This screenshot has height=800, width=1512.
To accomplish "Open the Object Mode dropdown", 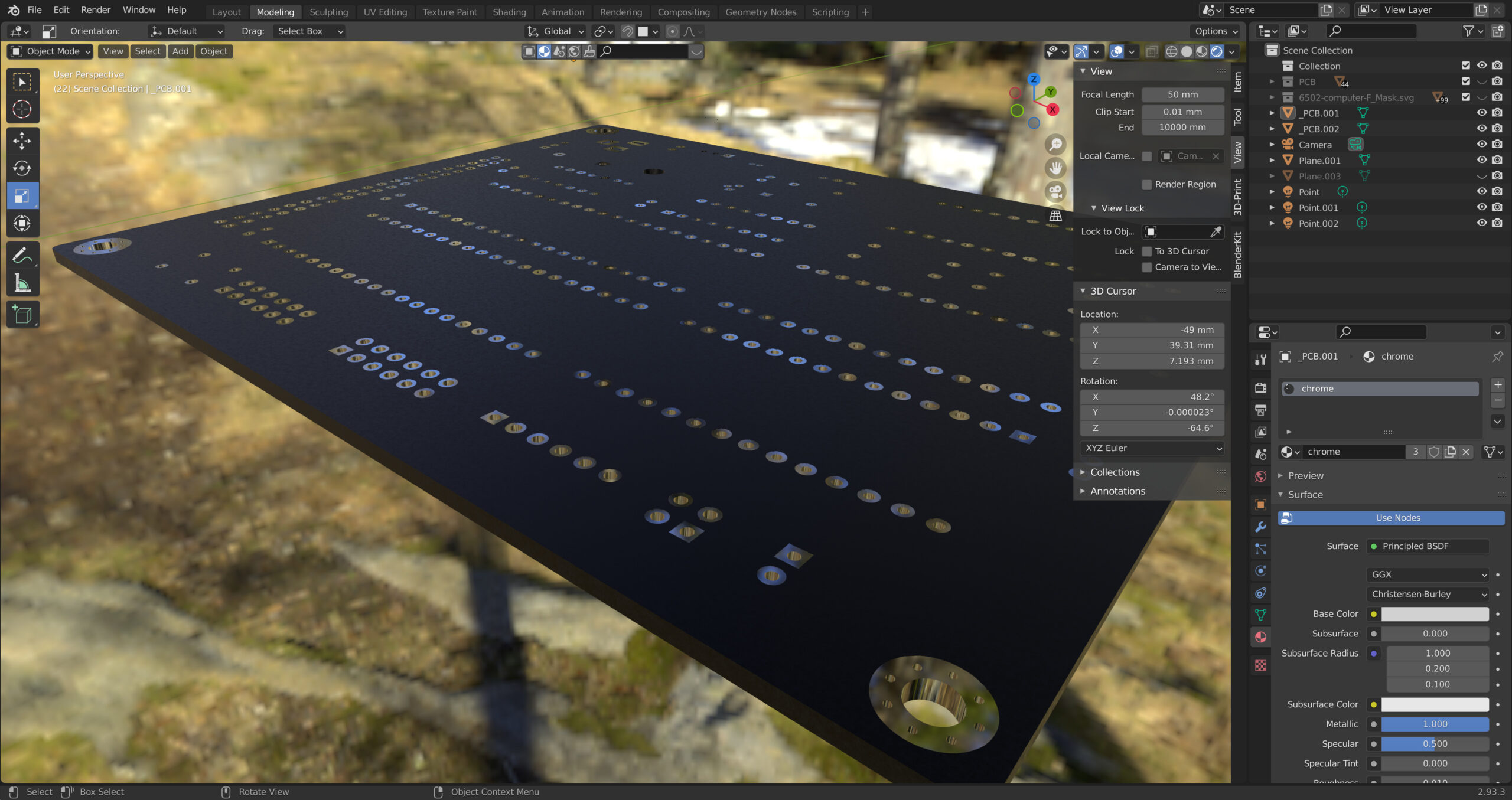I will [50, 51].
